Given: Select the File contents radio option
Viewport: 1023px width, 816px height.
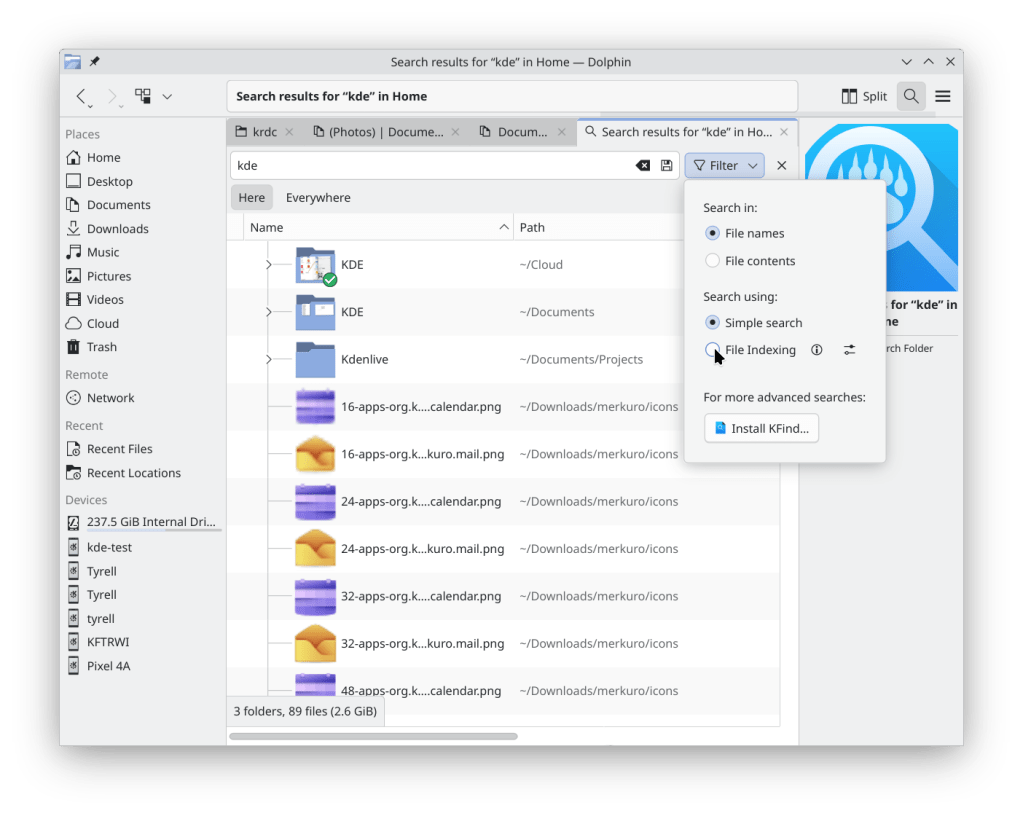Looking at the screenshot, I should tap(712, 261).
